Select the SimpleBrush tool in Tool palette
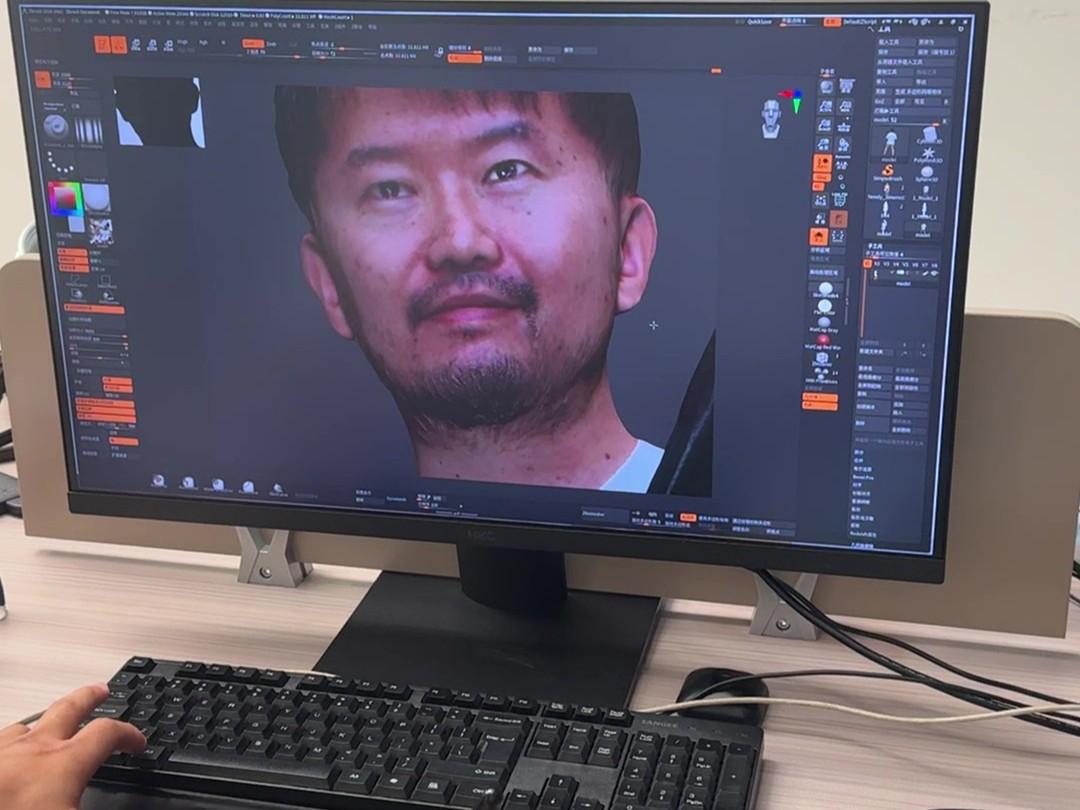The height and width of the screenshot is (810, 1080). (888, 173)
